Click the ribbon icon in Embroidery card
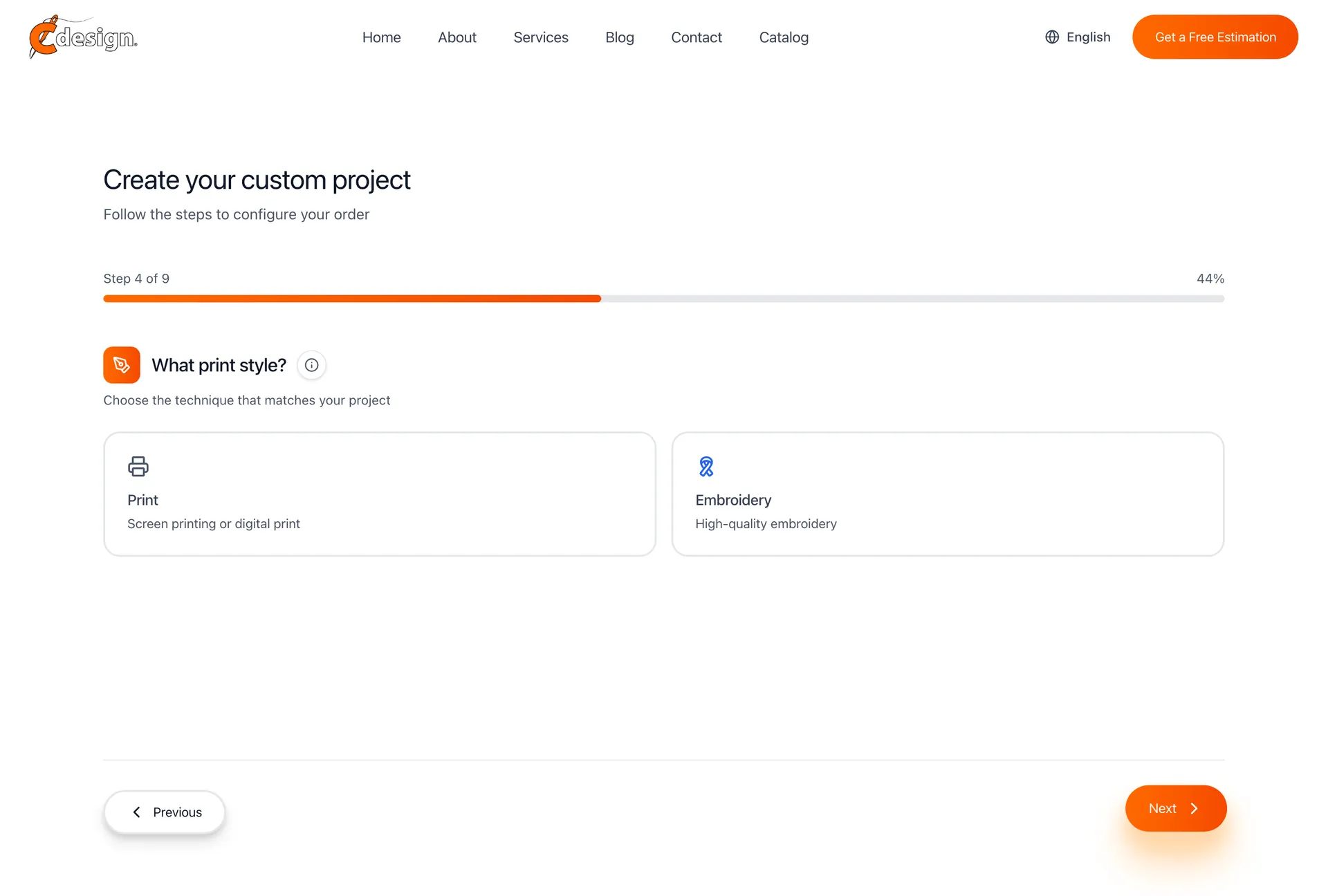This screenshot has height=896, width=1328. click(x=706, y=467)
